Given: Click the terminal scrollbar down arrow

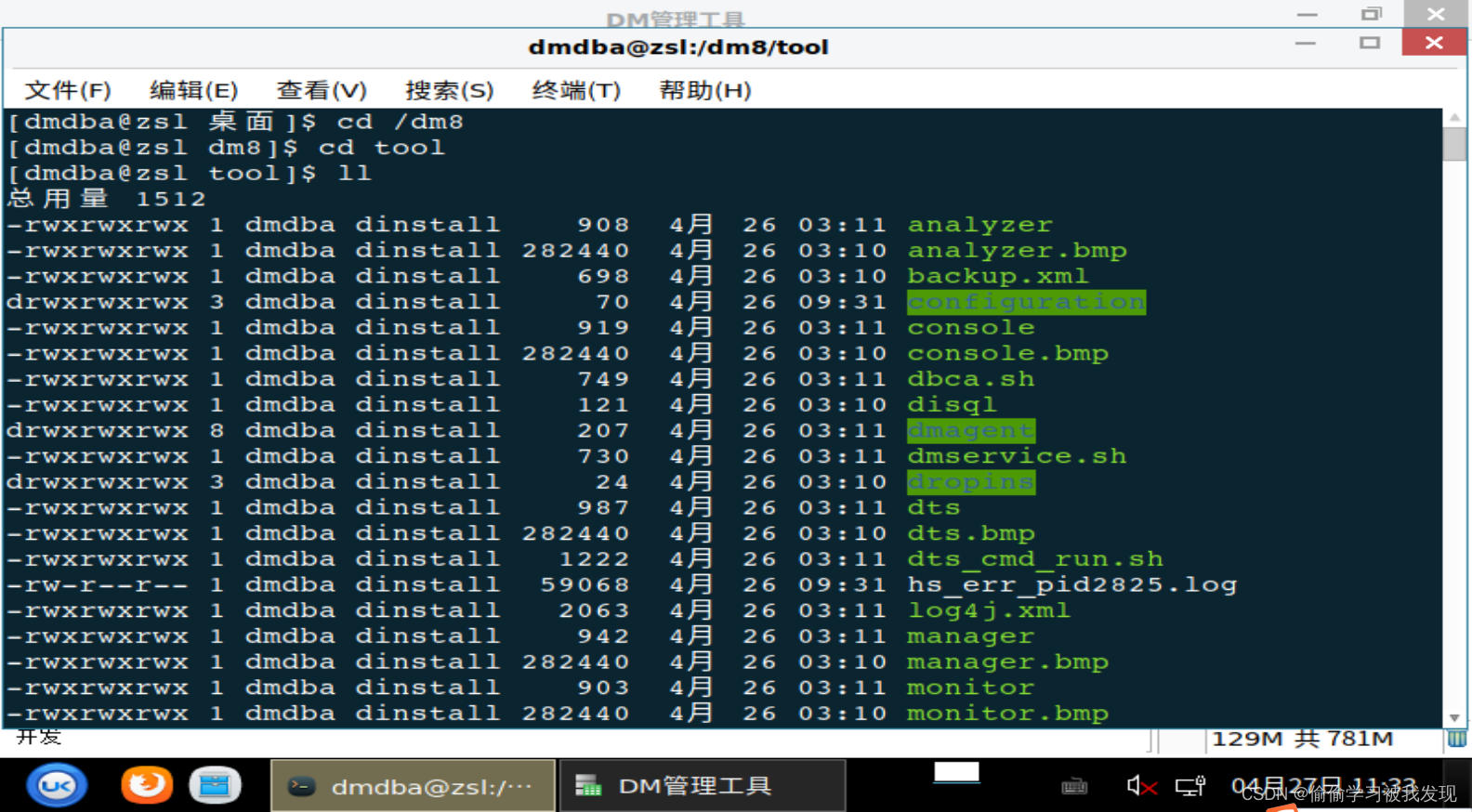Looking at the screenshot, I should click(x=1455, y=717).
